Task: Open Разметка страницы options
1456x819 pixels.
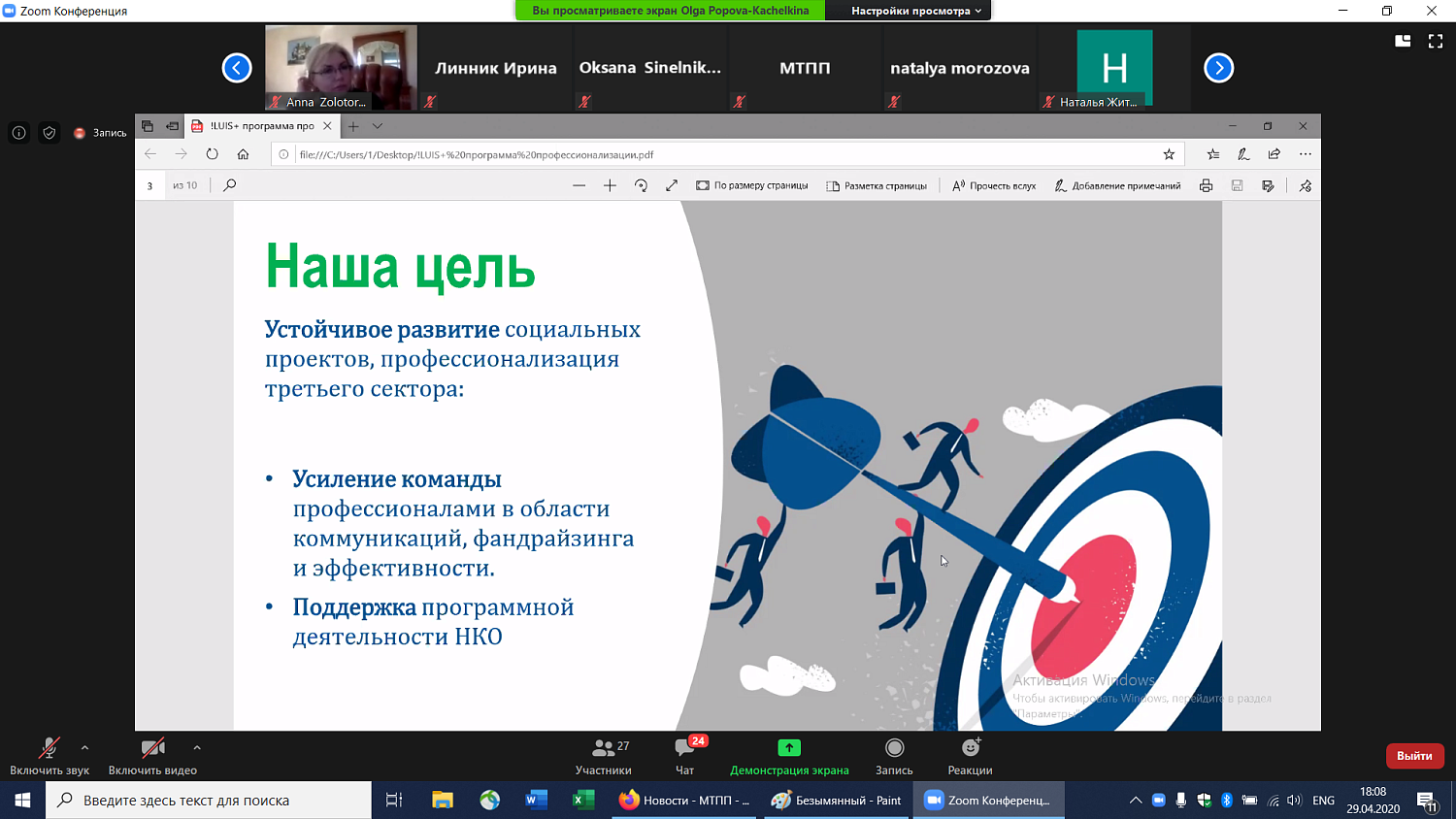Action: coord(877,185)
